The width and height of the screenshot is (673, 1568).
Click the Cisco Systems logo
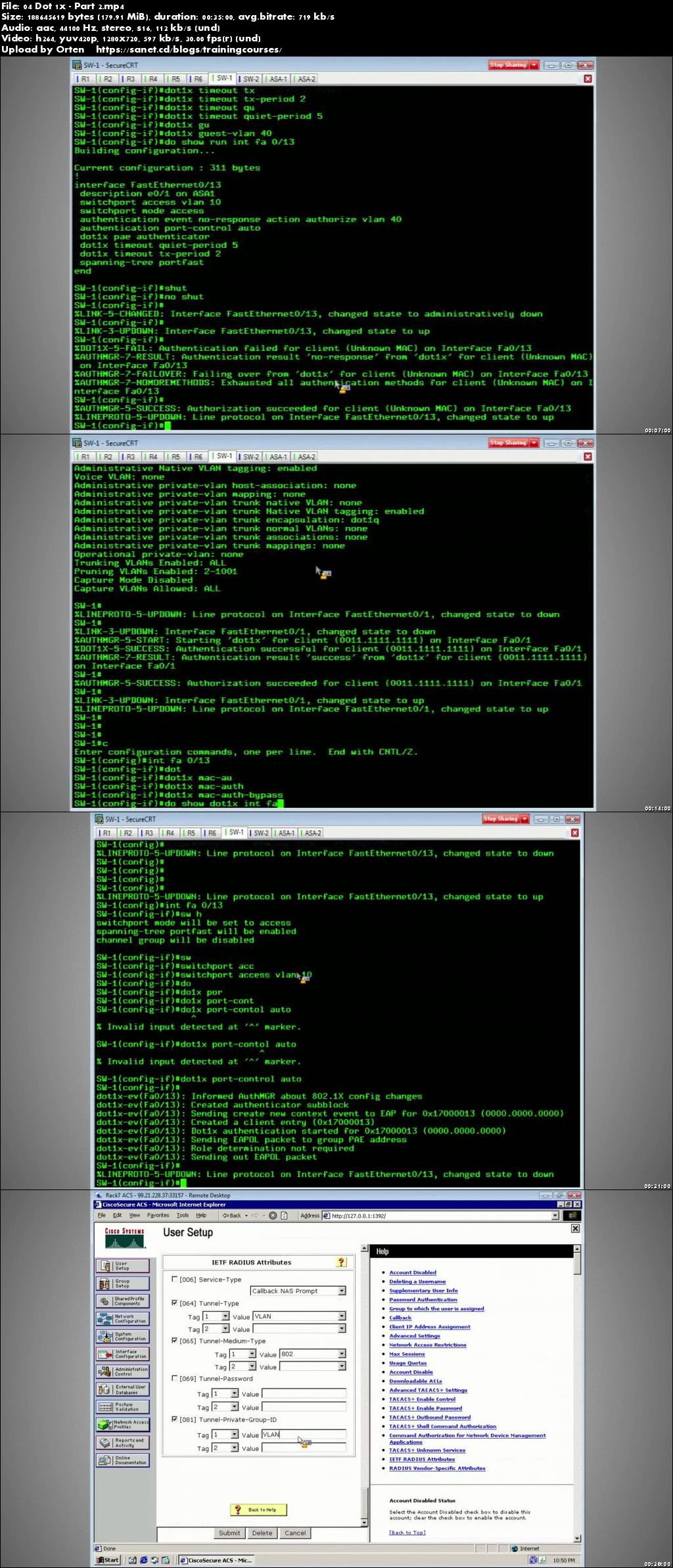coord(124,1238)
